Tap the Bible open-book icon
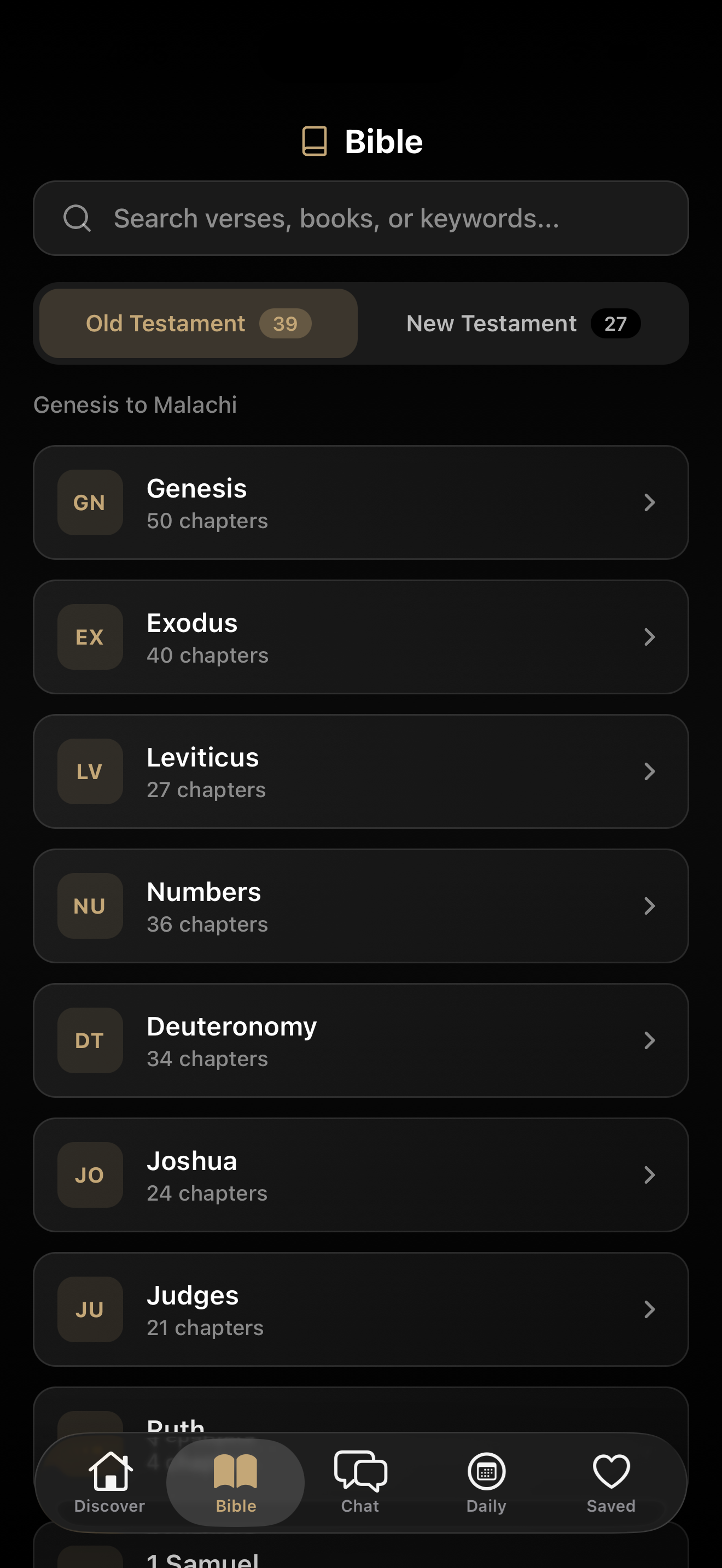The image size is (722, 1568). click(x=236, y=1472)
